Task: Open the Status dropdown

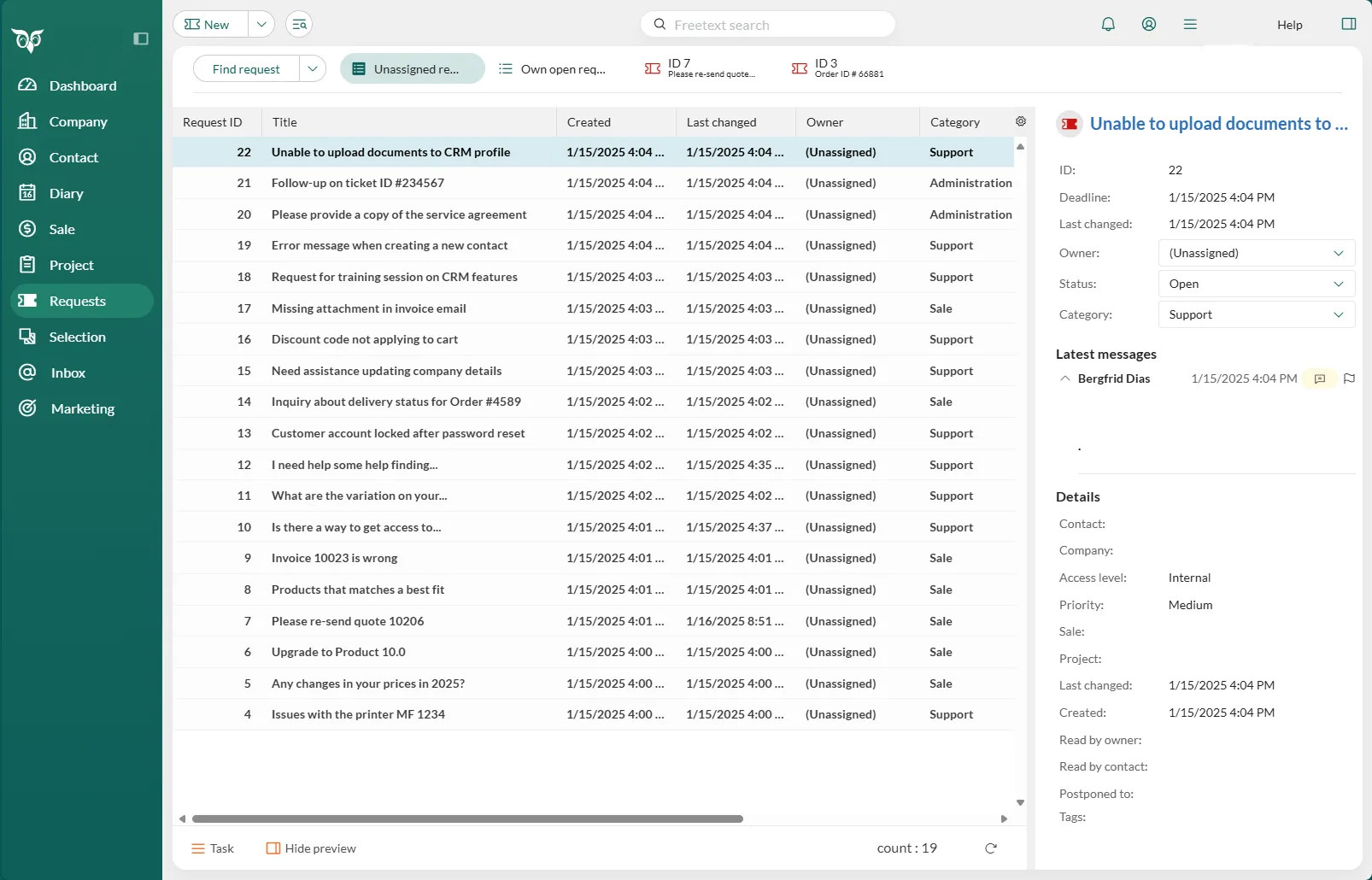Action: coord(1256,284)
